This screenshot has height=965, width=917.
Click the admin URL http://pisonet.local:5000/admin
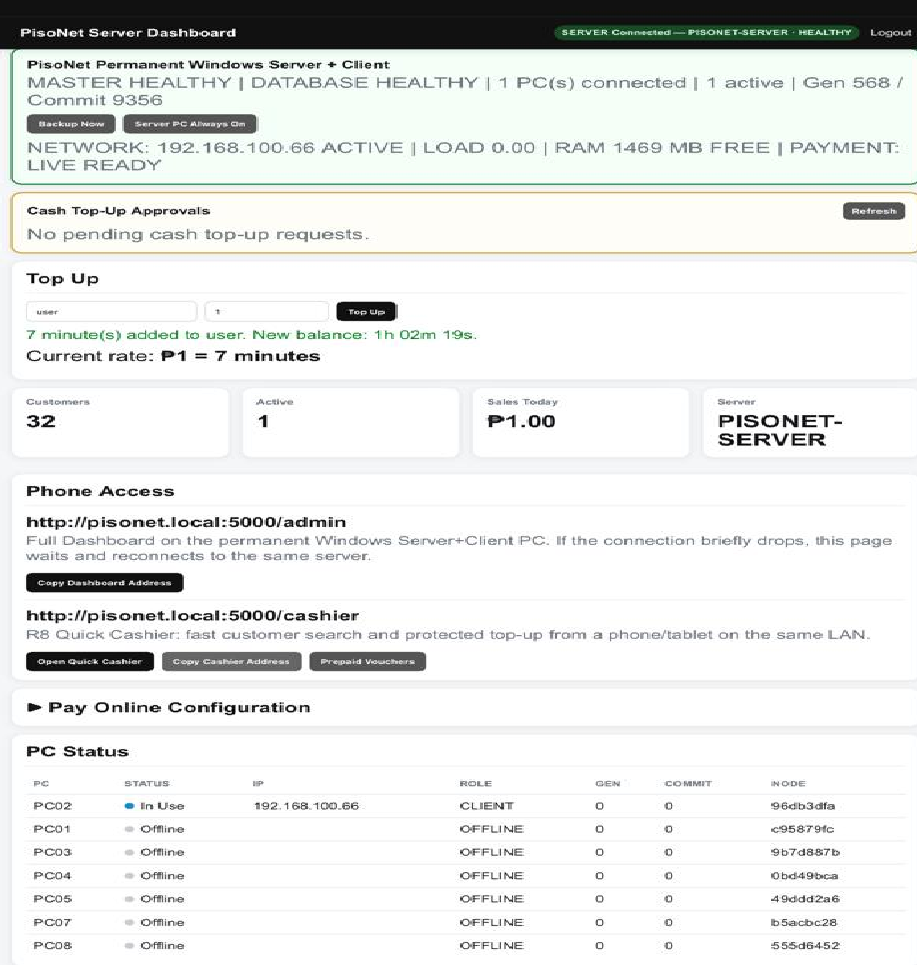click(186, 522)
